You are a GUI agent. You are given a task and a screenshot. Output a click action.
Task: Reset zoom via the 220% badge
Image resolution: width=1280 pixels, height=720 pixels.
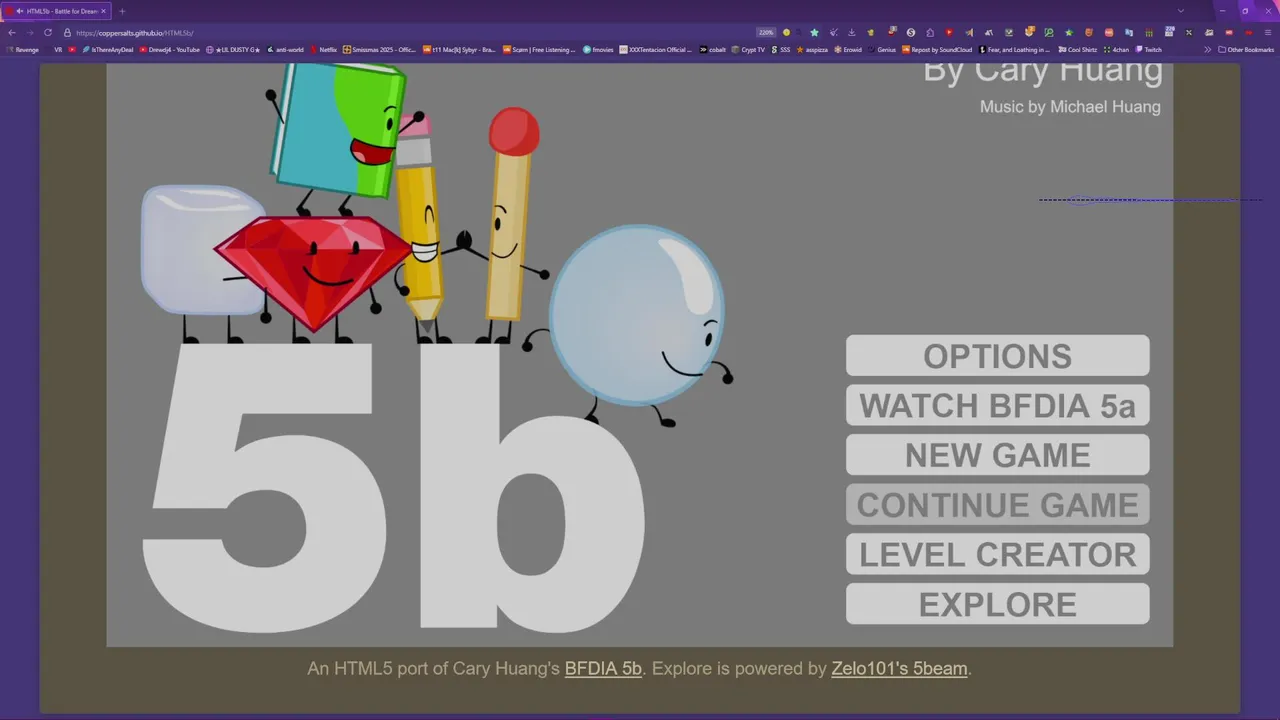point(766,32)
